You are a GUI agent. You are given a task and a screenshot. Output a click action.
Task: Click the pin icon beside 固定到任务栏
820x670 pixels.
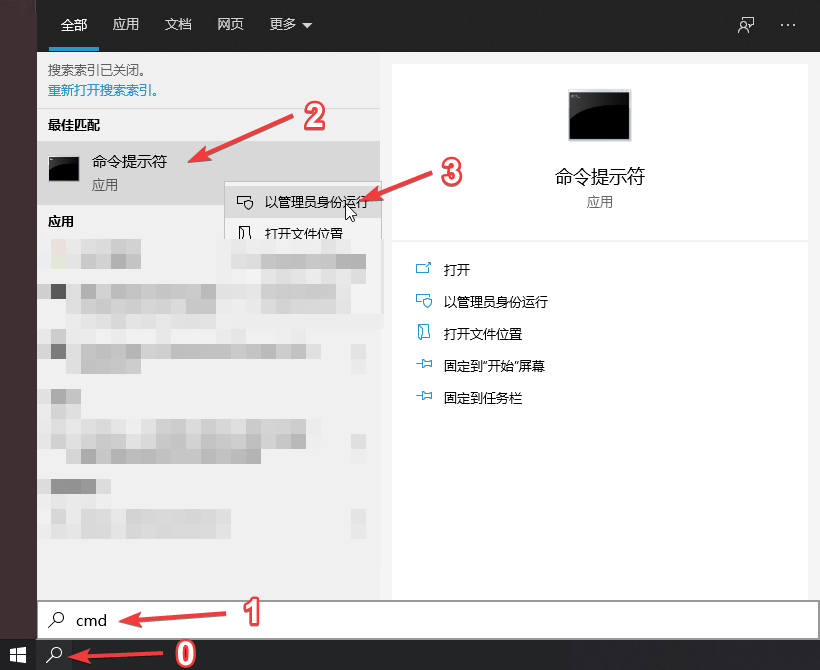click(424, 396)
